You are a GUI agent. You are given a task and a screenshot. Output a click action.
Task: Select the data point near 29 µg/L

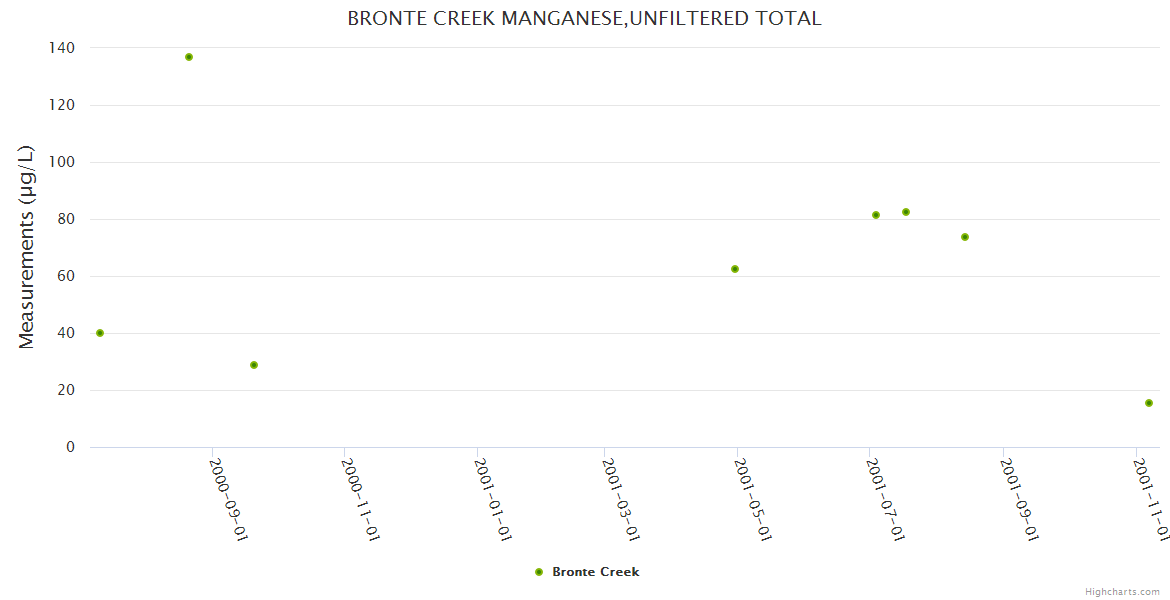[254, 365]
